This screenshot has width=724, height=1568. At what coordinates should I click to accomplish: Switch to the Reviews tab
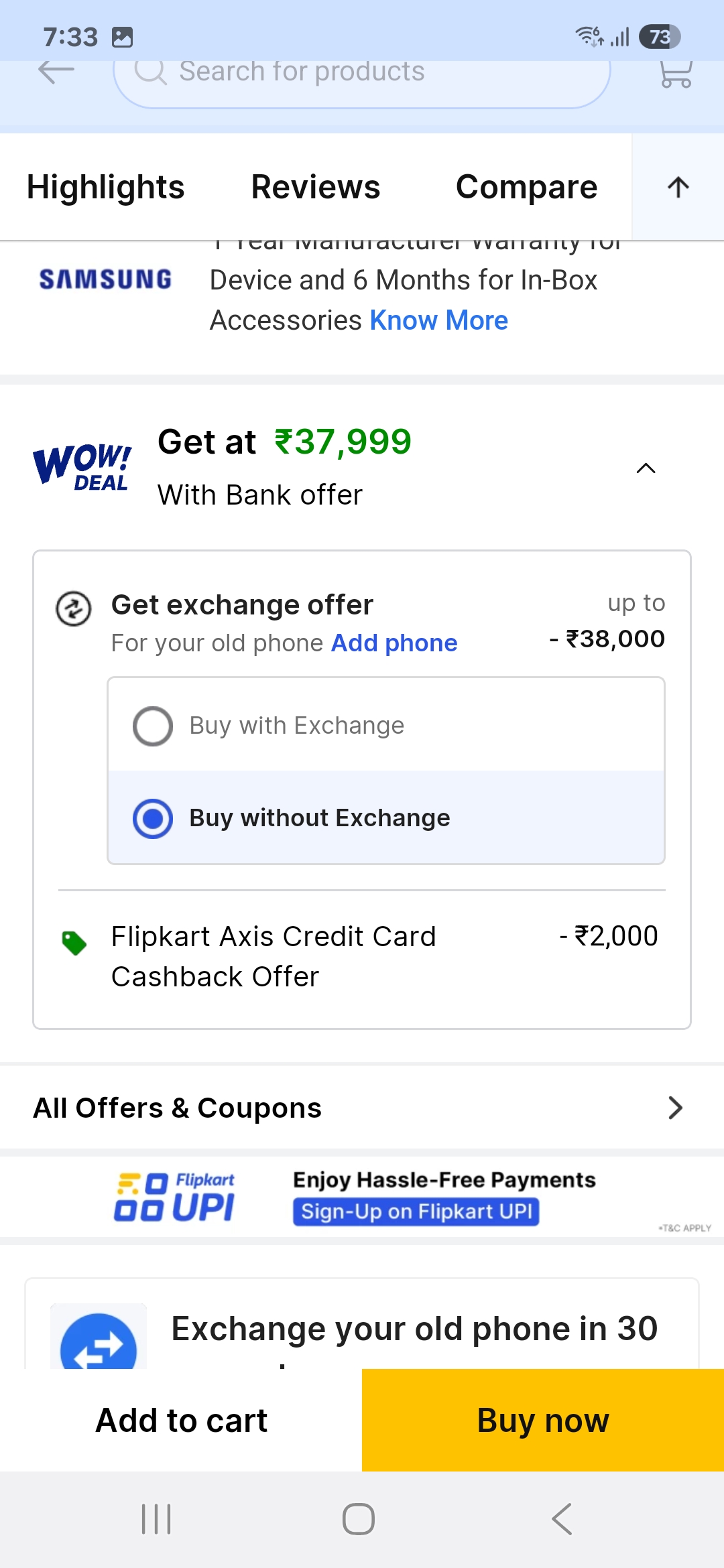[x=316, y=187]
